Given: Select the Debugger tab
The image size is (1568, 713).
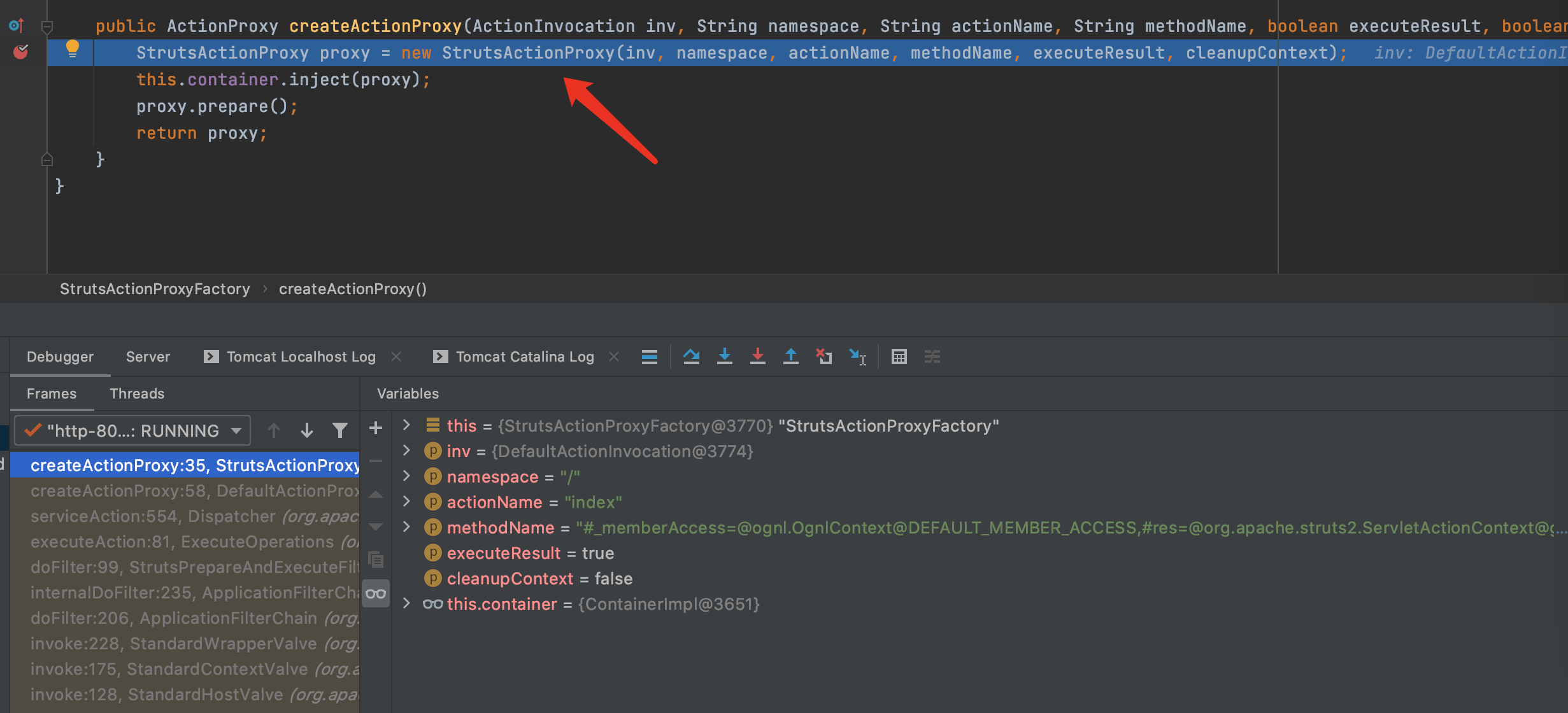Looking at the screenshot, I should (x=61, y=357).
